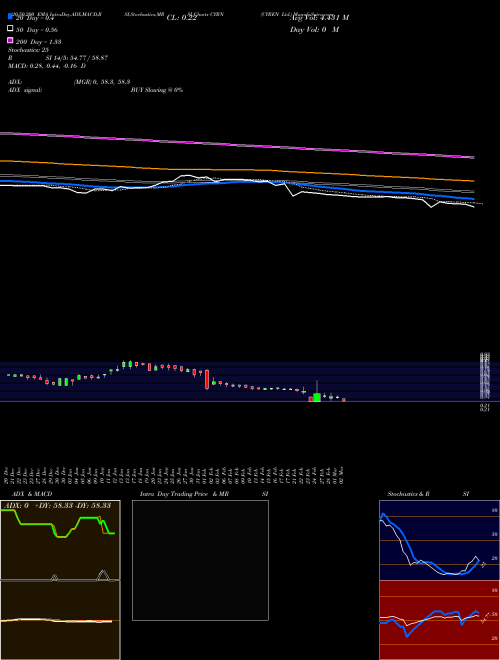Click the 'Day Vol: 0 M' label
This screenshot has height=660, width=500.
click(314, 29)
